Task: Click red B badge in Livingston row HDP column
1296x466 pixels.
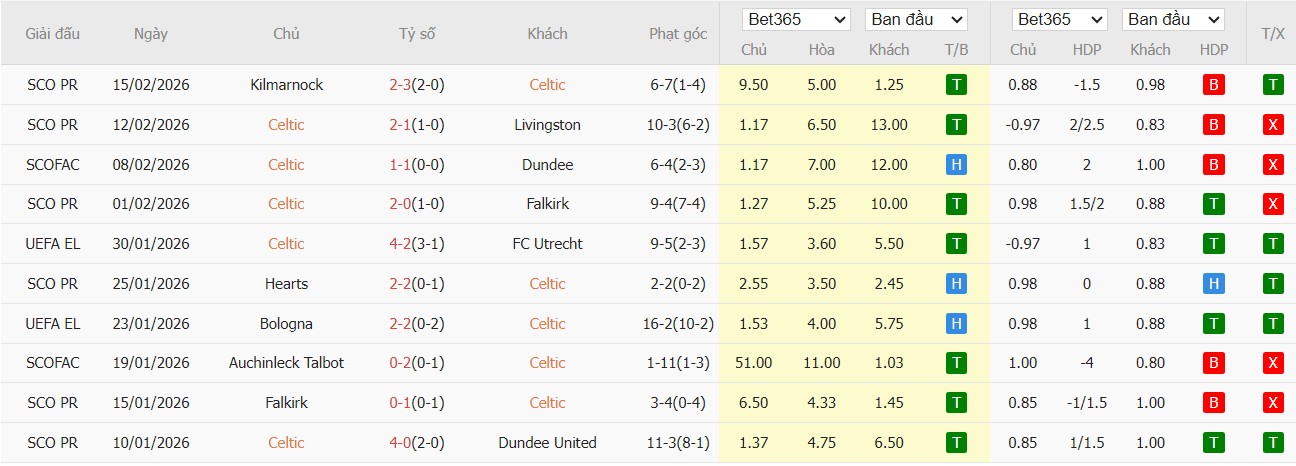Action: 1213,125
